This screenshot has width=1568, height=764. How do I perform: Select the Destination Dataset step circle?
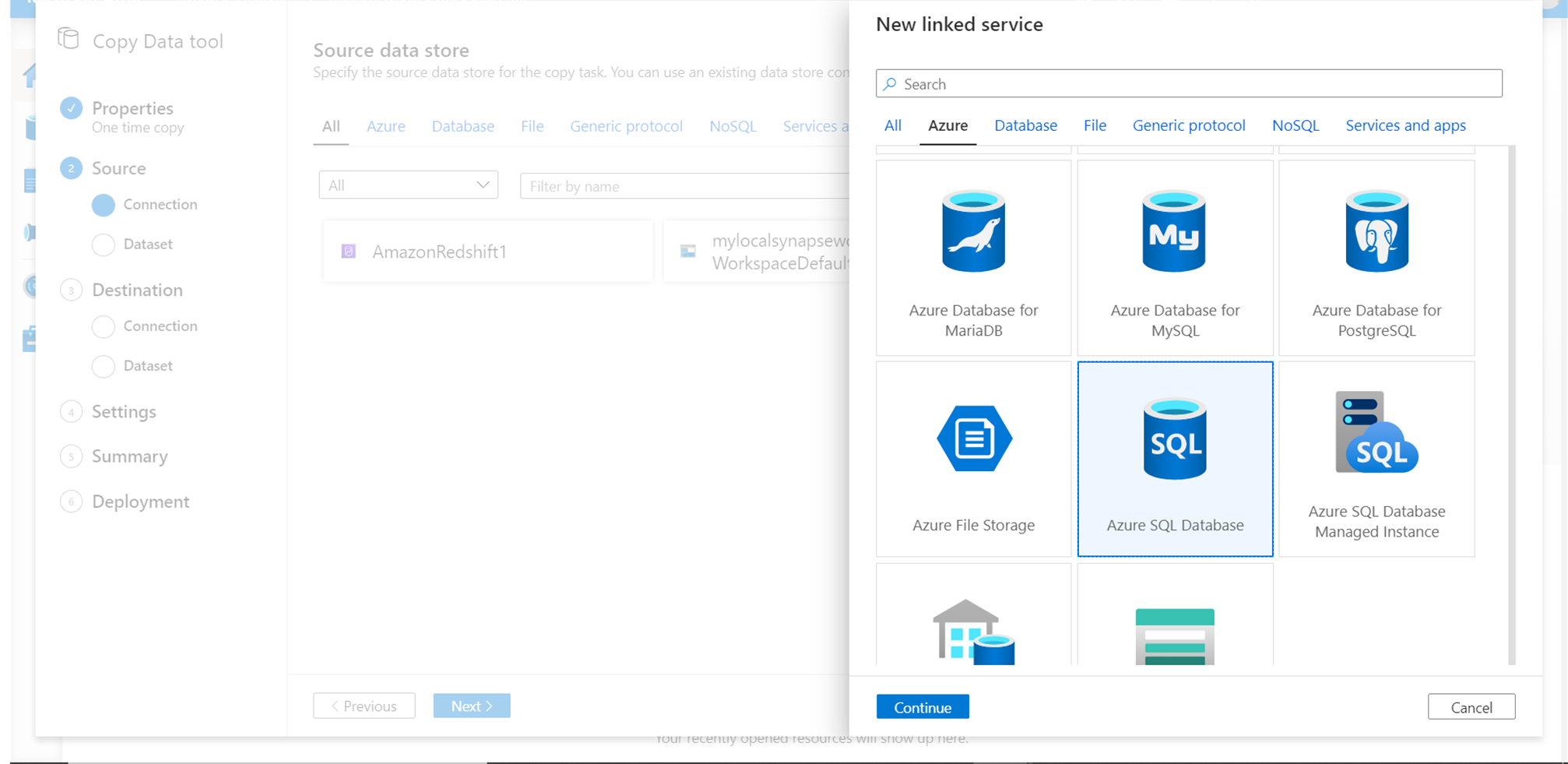tap(103, 366)
